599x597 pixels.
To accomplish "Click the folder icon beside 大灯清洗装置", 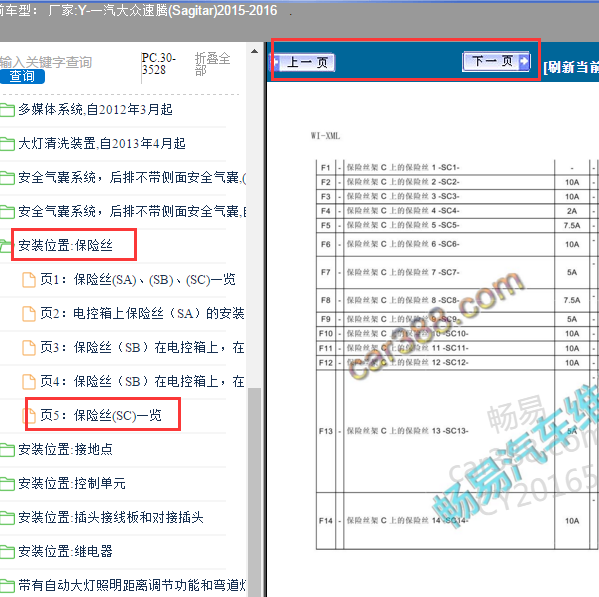I will (7, 144).
